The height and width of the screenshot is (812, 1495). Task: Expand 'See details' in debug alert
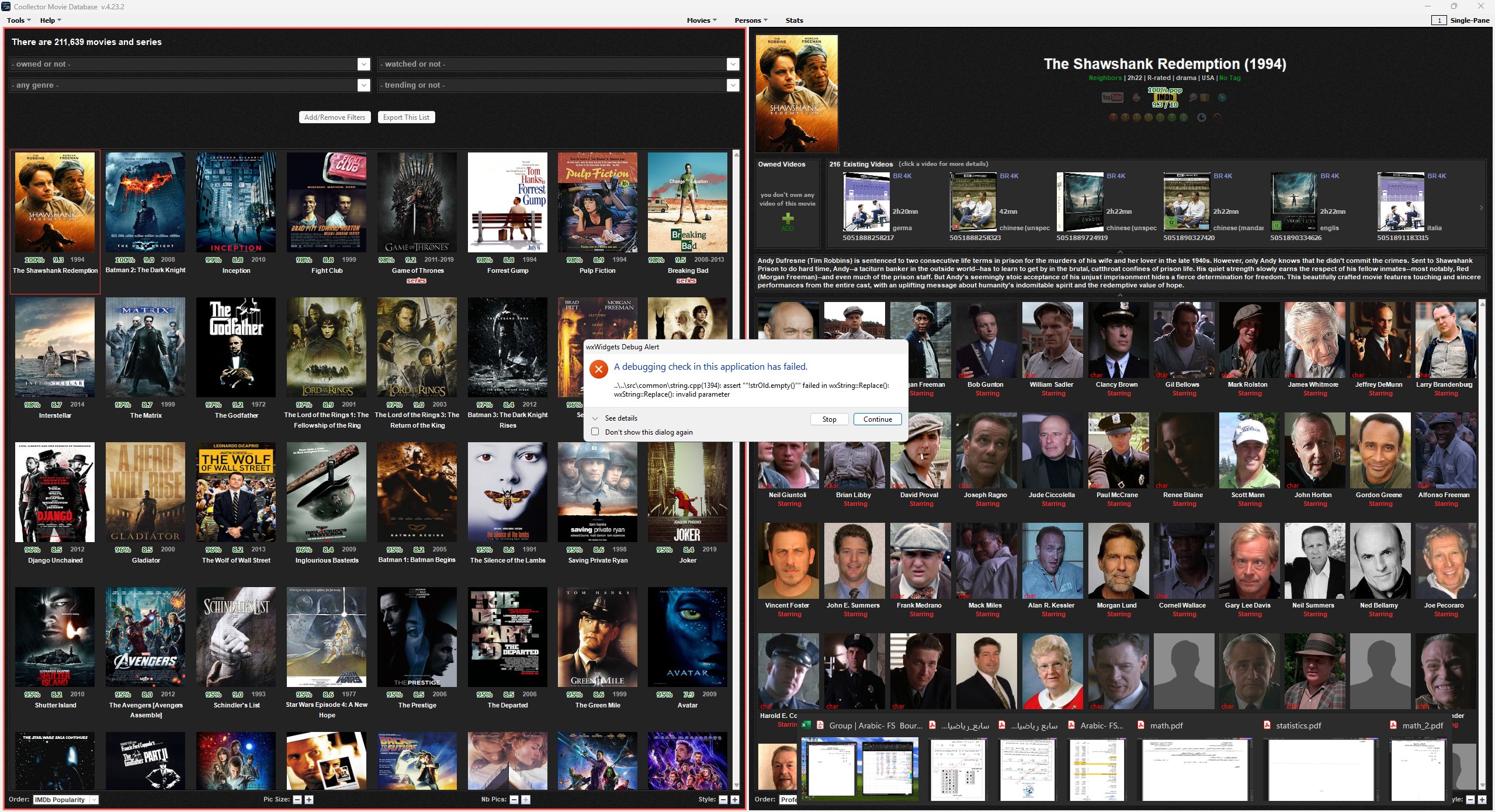click(615, 418)
